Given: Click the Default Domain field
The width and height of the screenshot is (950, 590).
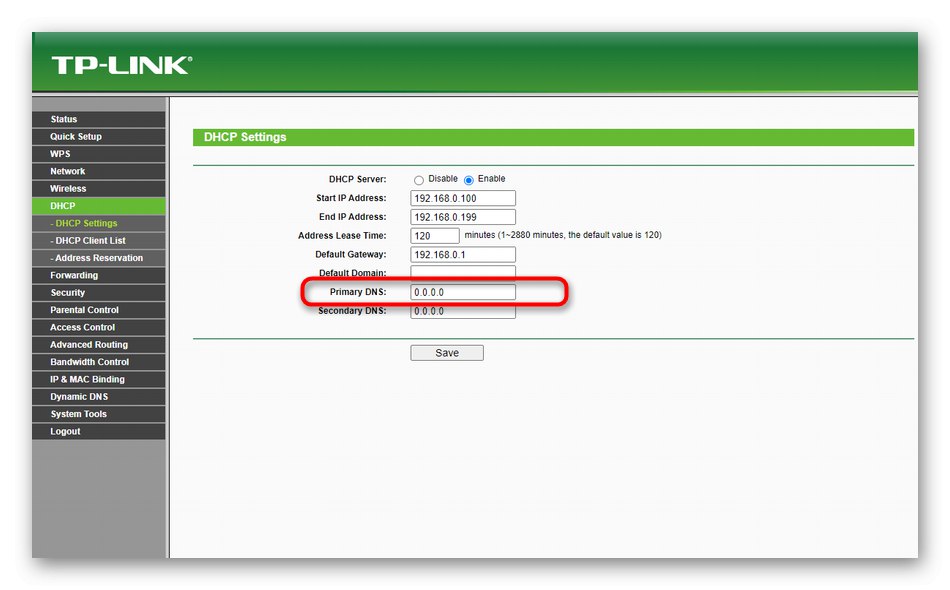Looking at the screenshot, I should (463, 272).
